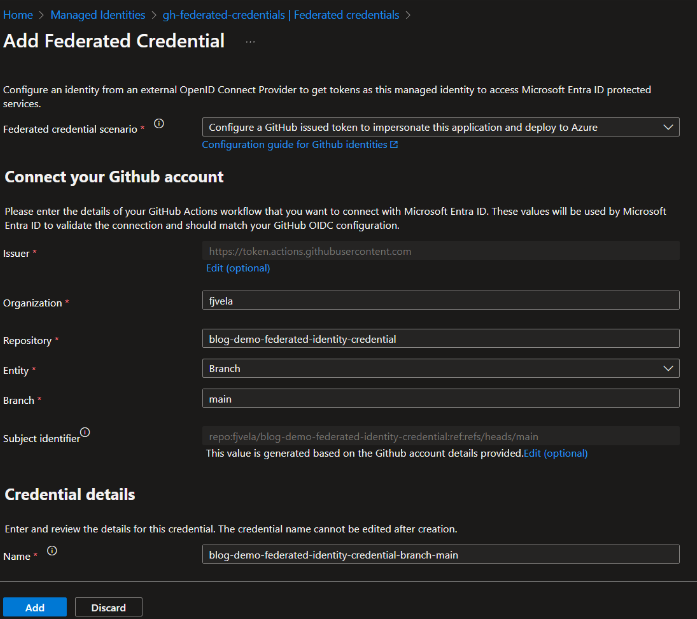This screenshot has height=619, width=697.
Task: Show info tooltip for credential Name
Action: [52, 551]
